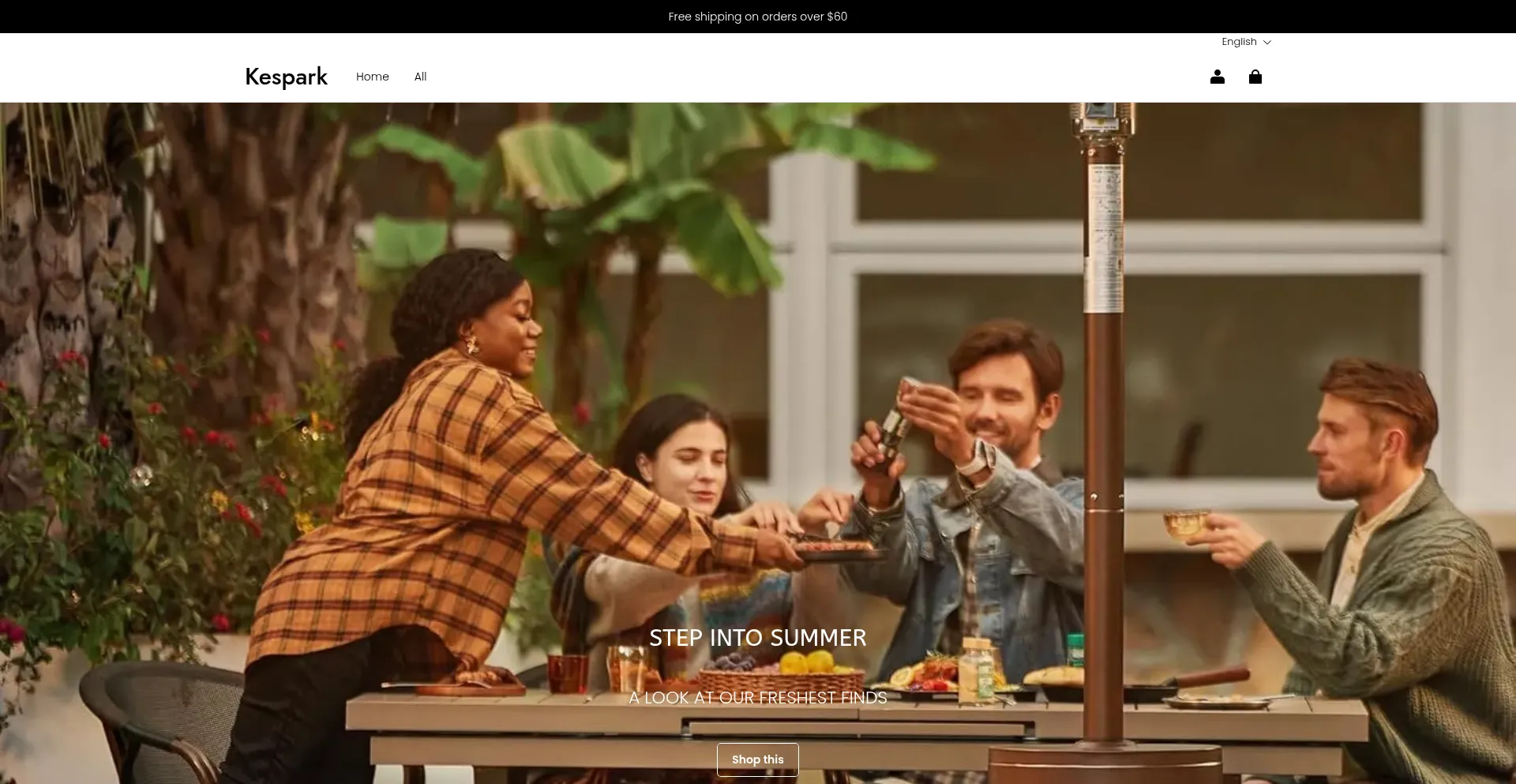Open the All products menu item

click(420, 77)
